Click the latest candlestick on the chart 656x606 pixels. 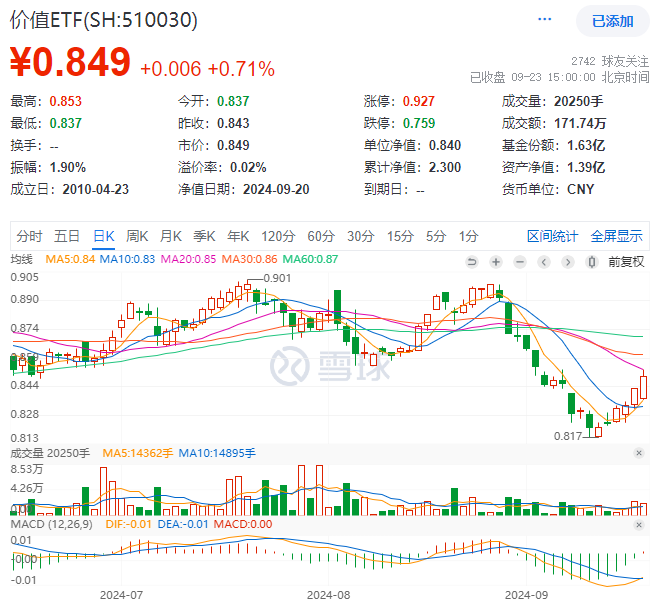pos(644,387)
